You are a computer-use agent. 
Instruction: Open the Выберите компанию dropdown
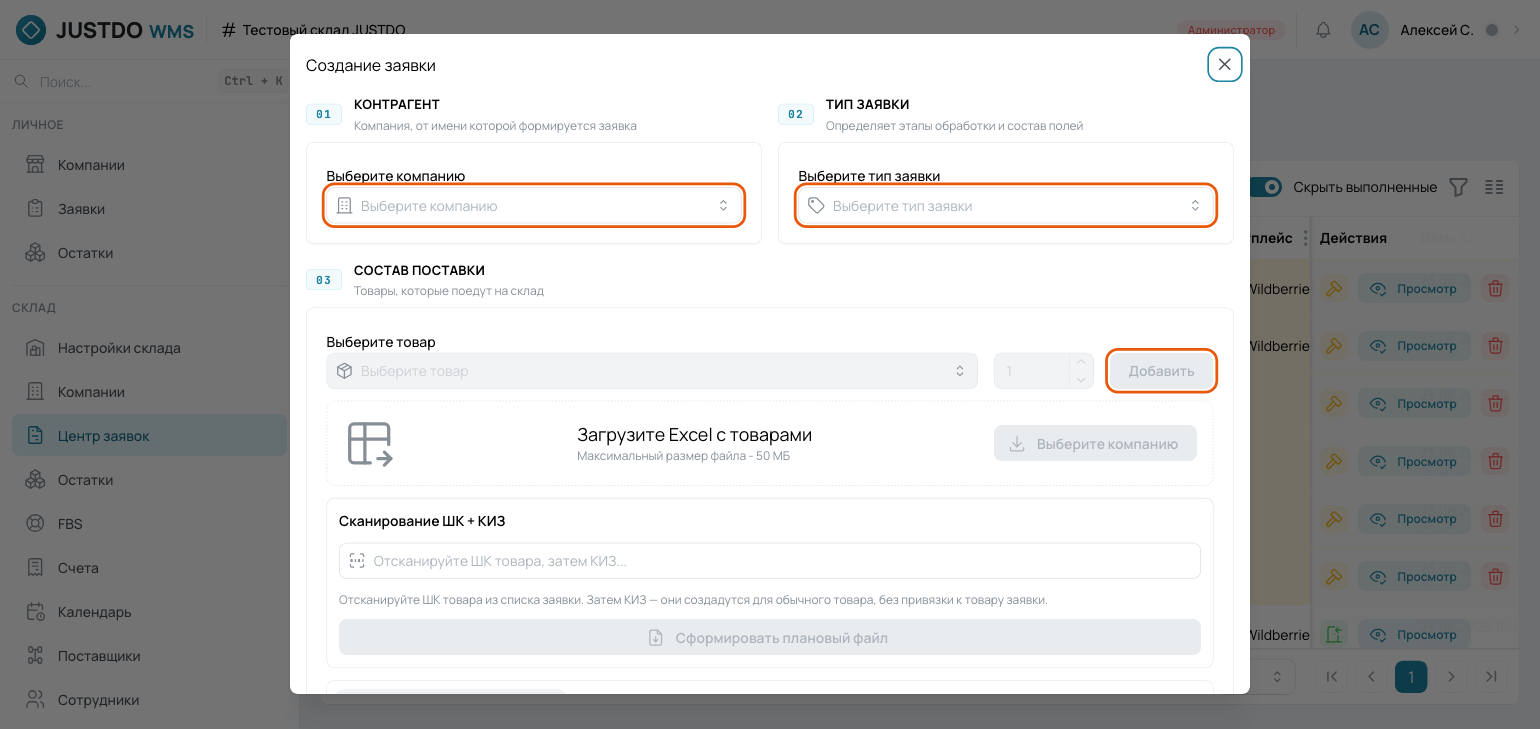pos(534,205)
